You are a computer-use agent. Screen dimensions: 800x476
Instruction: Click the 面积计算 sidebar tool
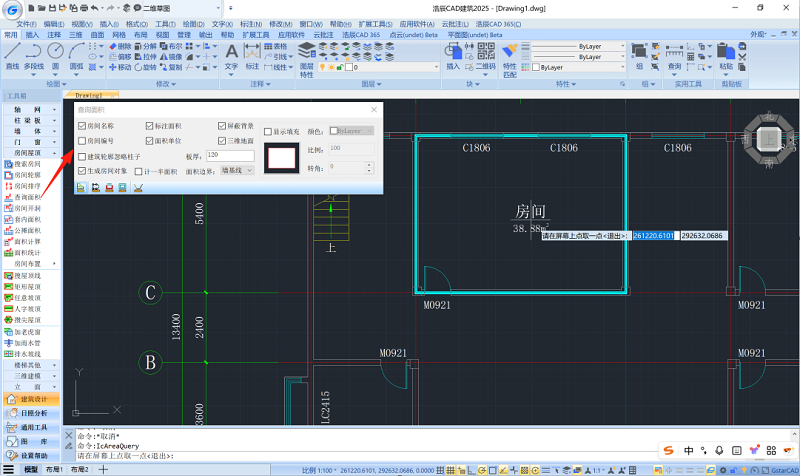(x=27, y=240)
